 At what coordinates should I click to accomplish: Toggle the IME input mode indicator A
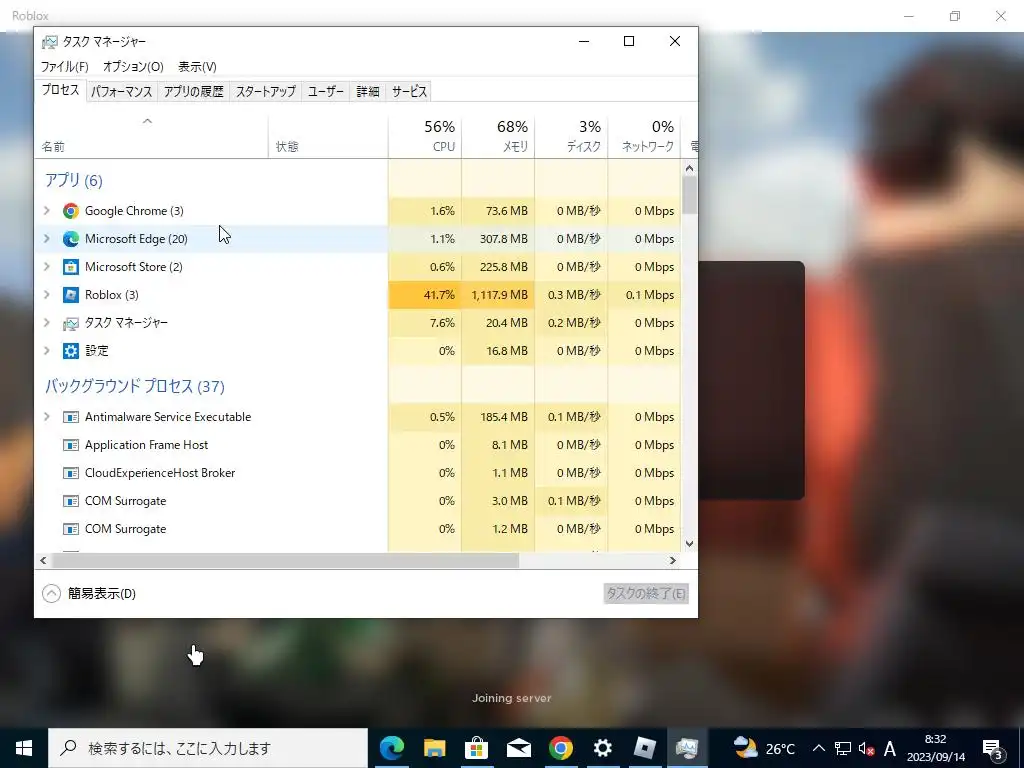pos(889,748)
